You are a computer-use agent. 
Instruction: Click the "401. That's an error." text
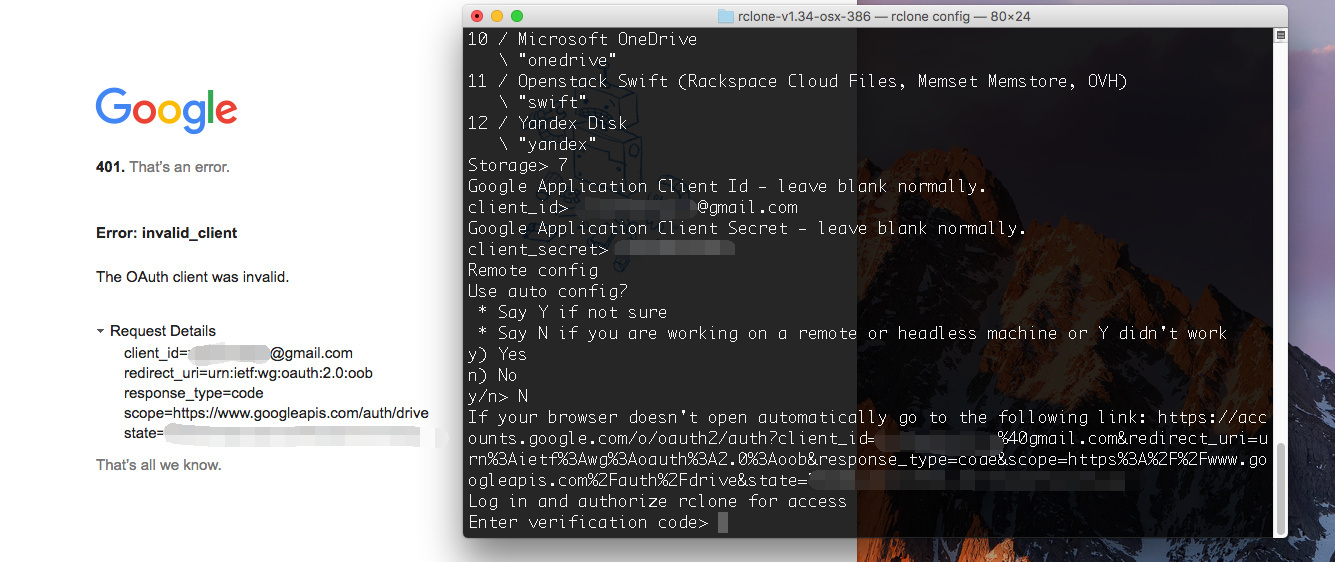pyautogui.click(x=162, y=167)
